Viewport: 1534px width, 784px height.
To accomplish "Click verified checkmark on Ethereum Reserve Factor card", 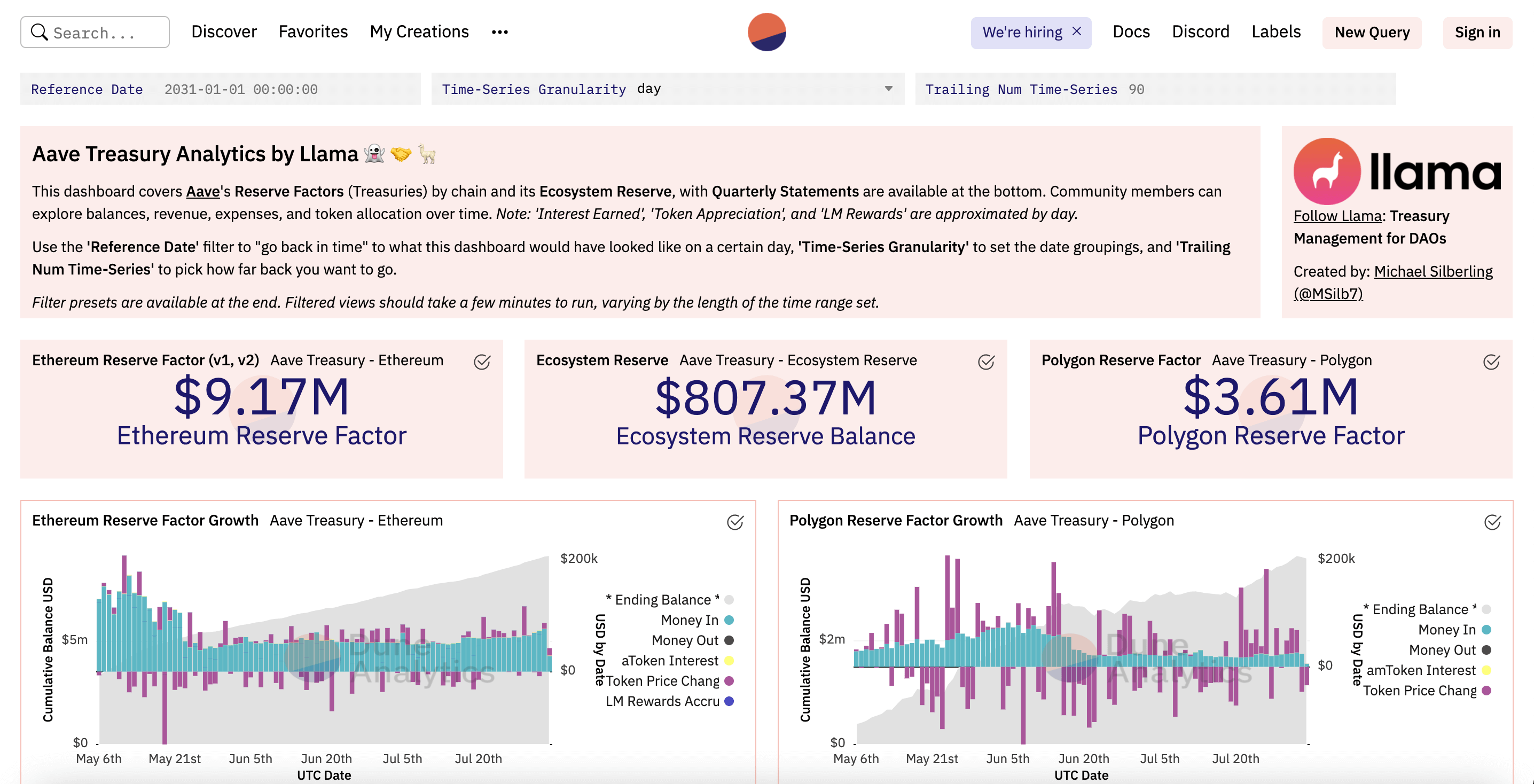I will [482, 362].
